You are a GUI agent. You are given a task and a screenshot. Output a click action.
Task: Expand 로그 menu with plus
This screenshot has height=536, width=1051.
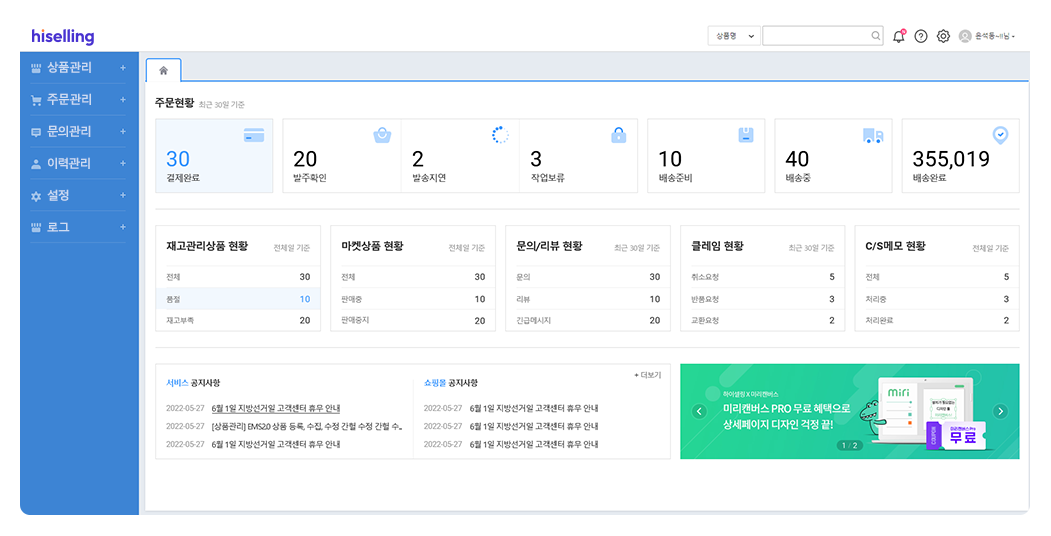click(x=123, y=228)
